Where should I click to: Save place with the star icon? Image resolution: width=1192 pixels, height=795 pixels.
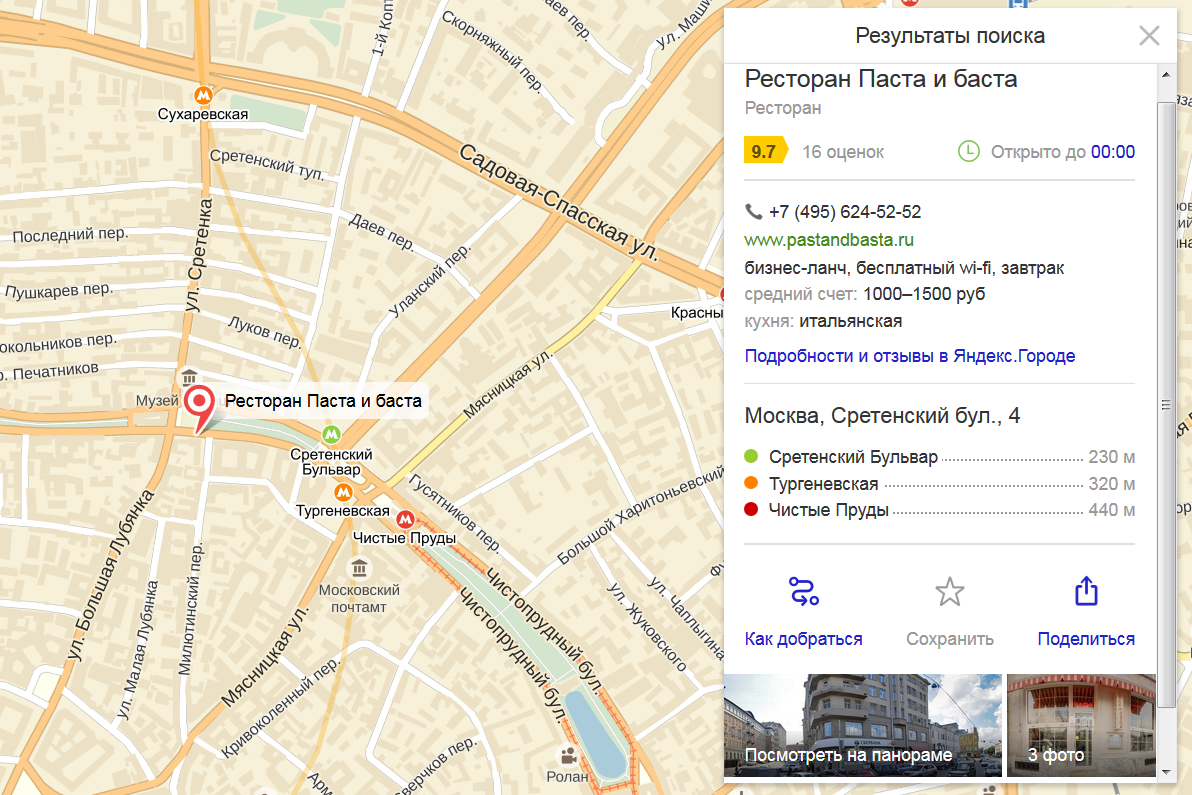[x=949, y=592]
